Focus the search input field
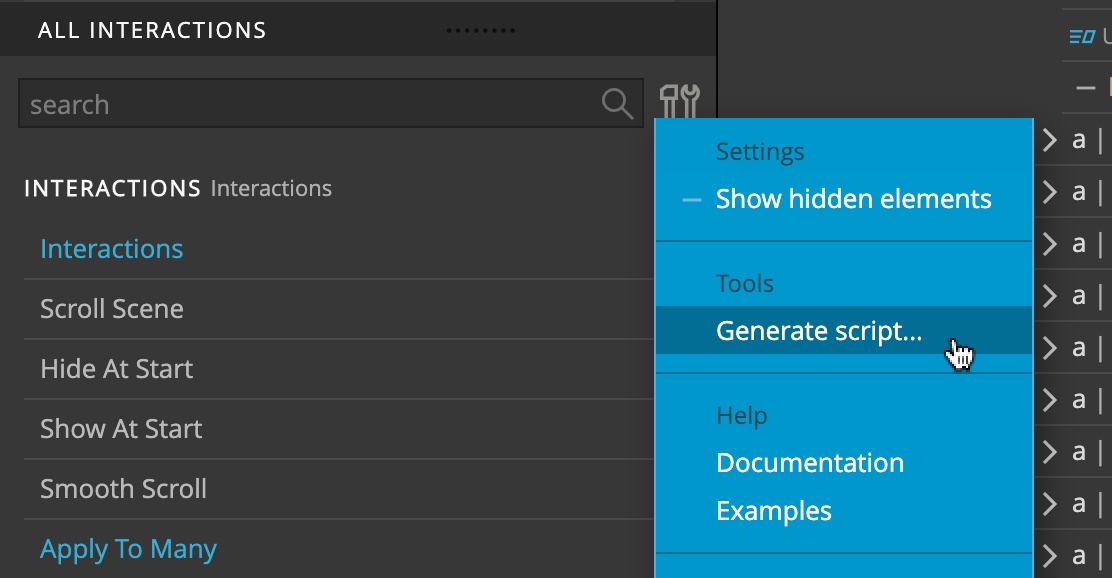The image size is (1112, 578). point(330,104)
